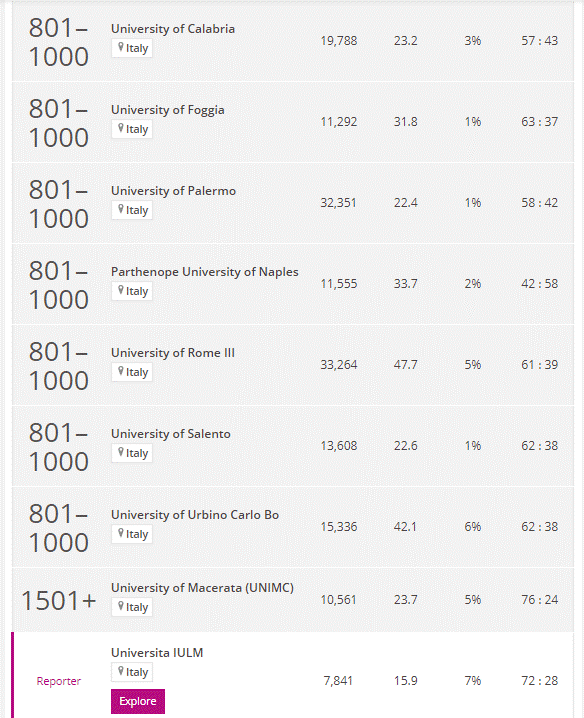Open Parthenope University of Naples page
The width and height of the screenshot is (584, 718).
pos(204,272)
